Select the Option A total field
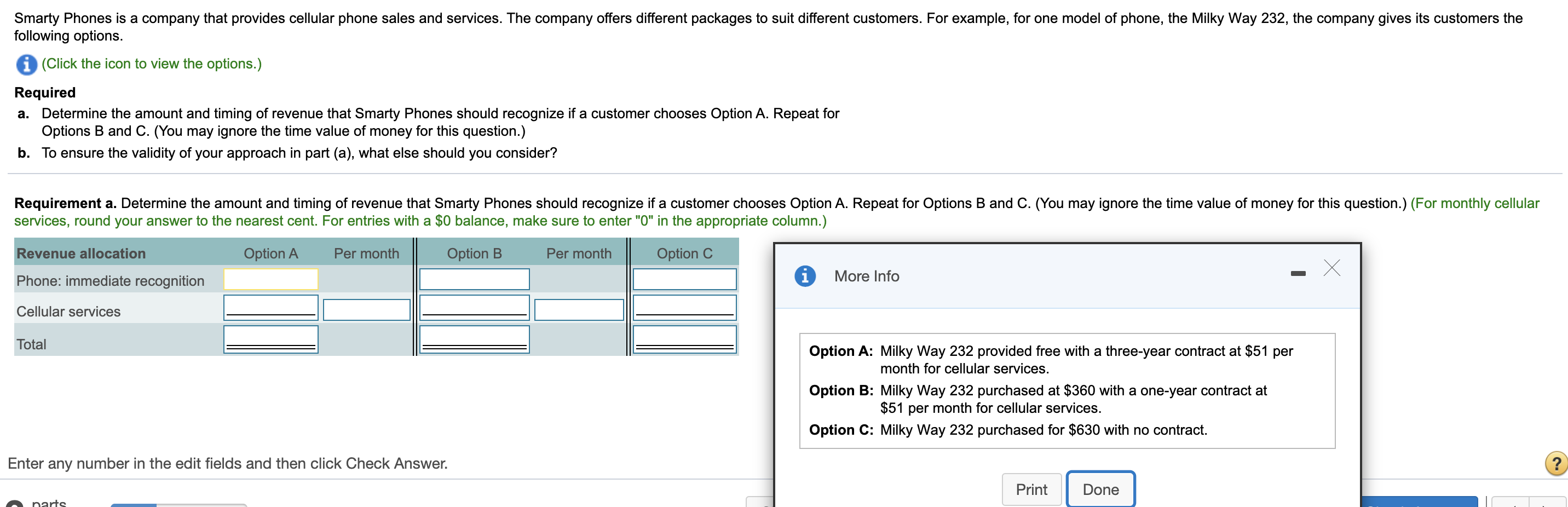The image size is (1568, 507). pyautogui.click(x=271, y=339)
